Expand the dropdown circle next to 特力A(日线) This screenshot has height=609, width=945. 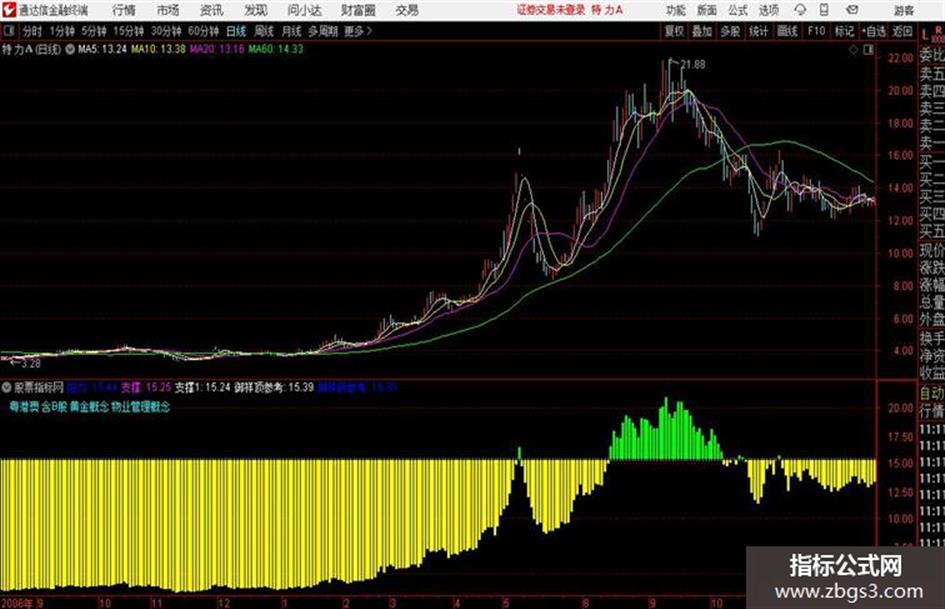point(70,49)
